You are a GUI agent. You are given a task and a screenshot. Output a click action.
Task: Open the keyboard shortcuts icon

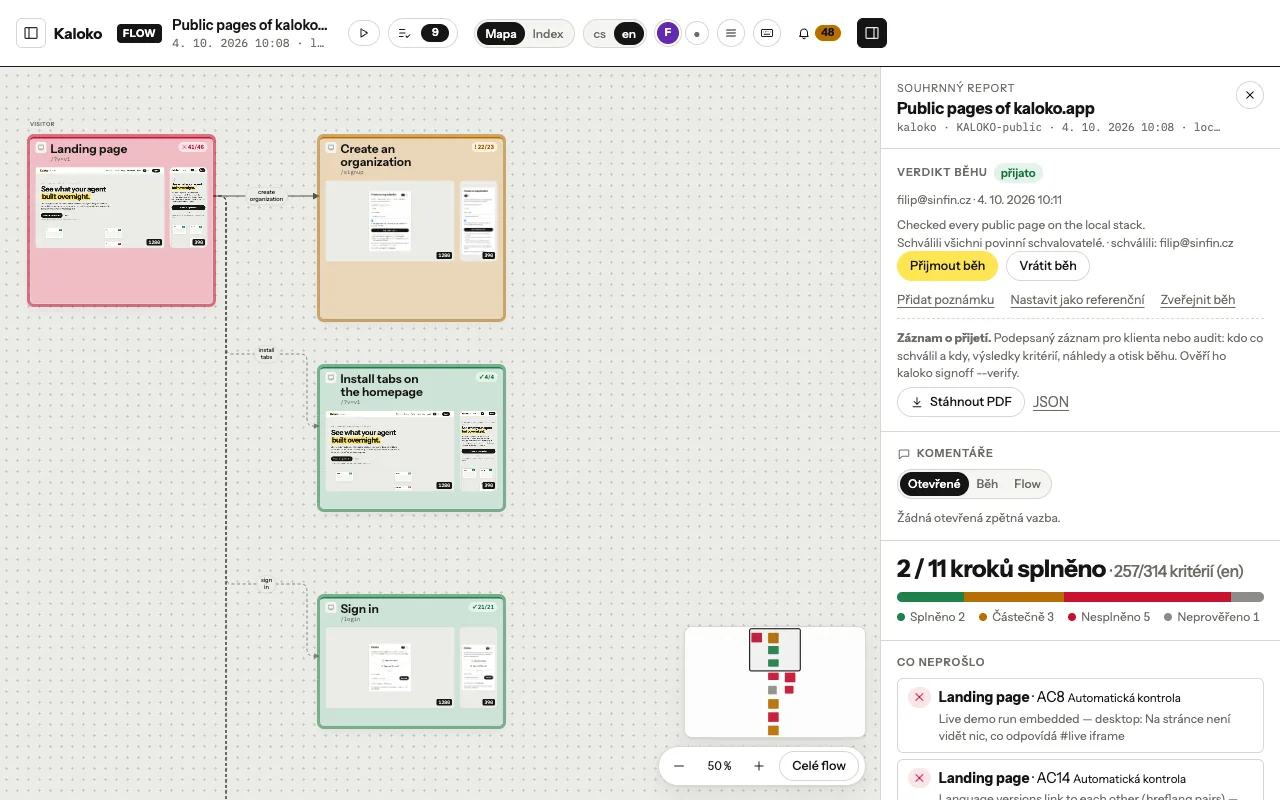pos(767,33)
